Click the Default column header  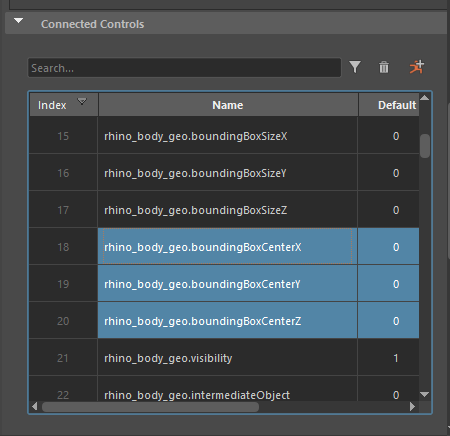(x=389, y=105)
